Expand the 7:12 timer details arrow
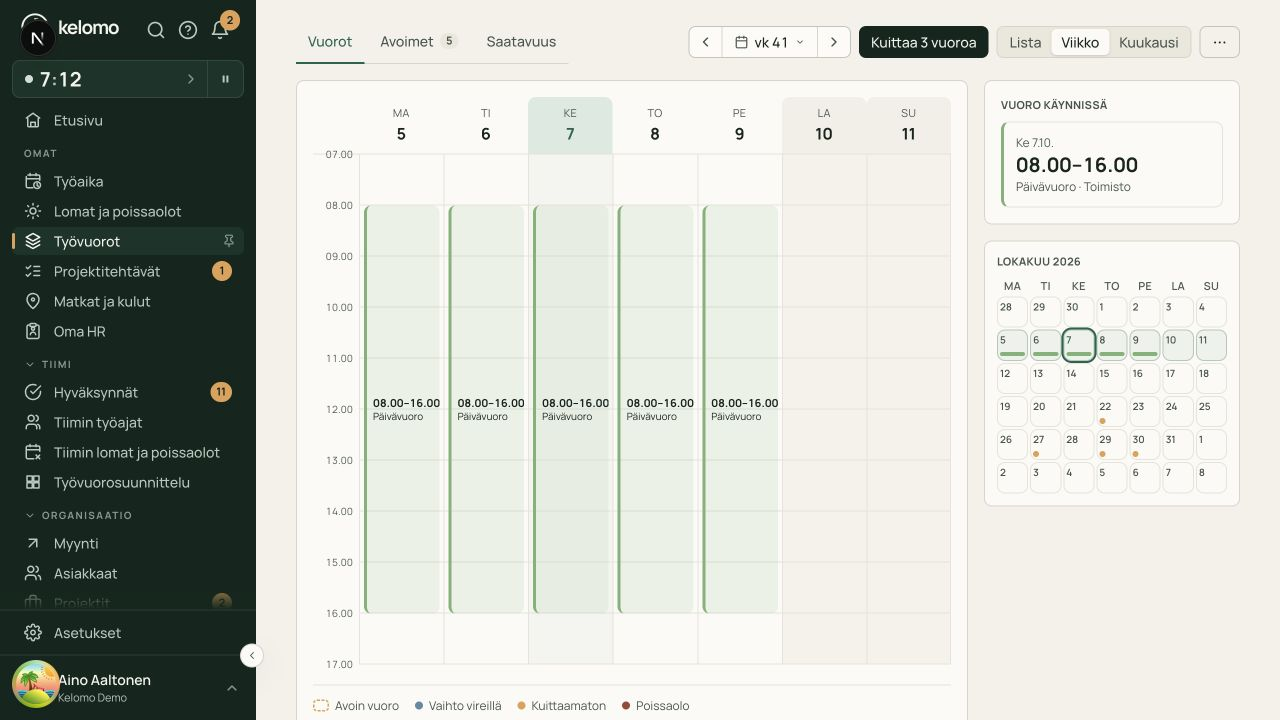Image resolution: width=1280 pixels, height=720 pixels. 191,79
